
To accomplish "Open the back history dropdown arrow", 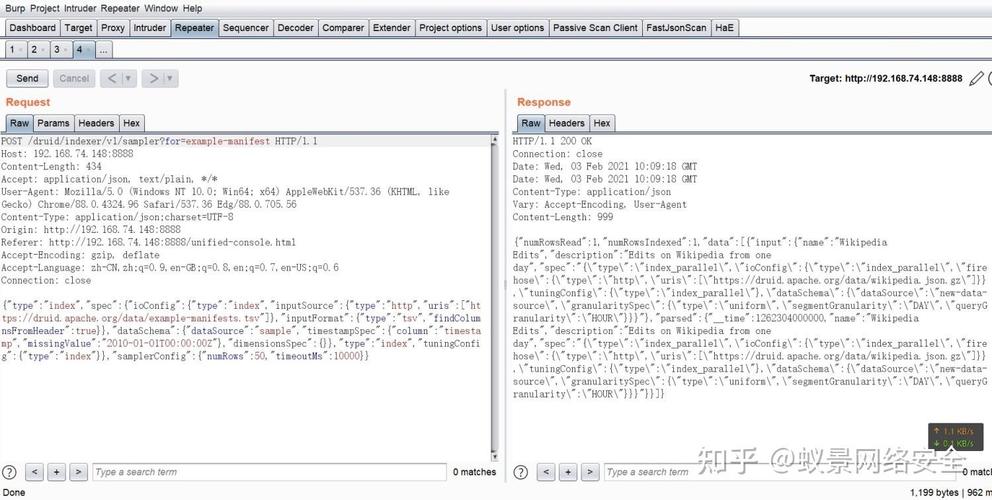I will (x=128, y=78).
